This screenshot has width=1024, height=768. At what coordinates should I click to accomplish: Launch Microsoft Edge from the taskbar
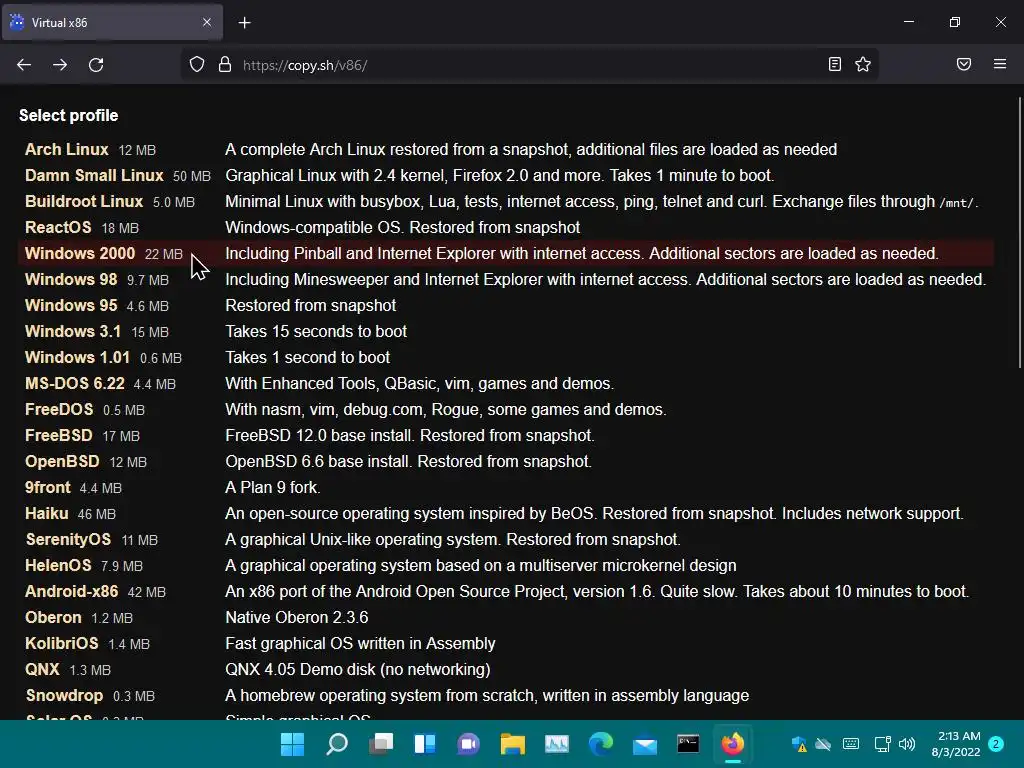[601, 744]
